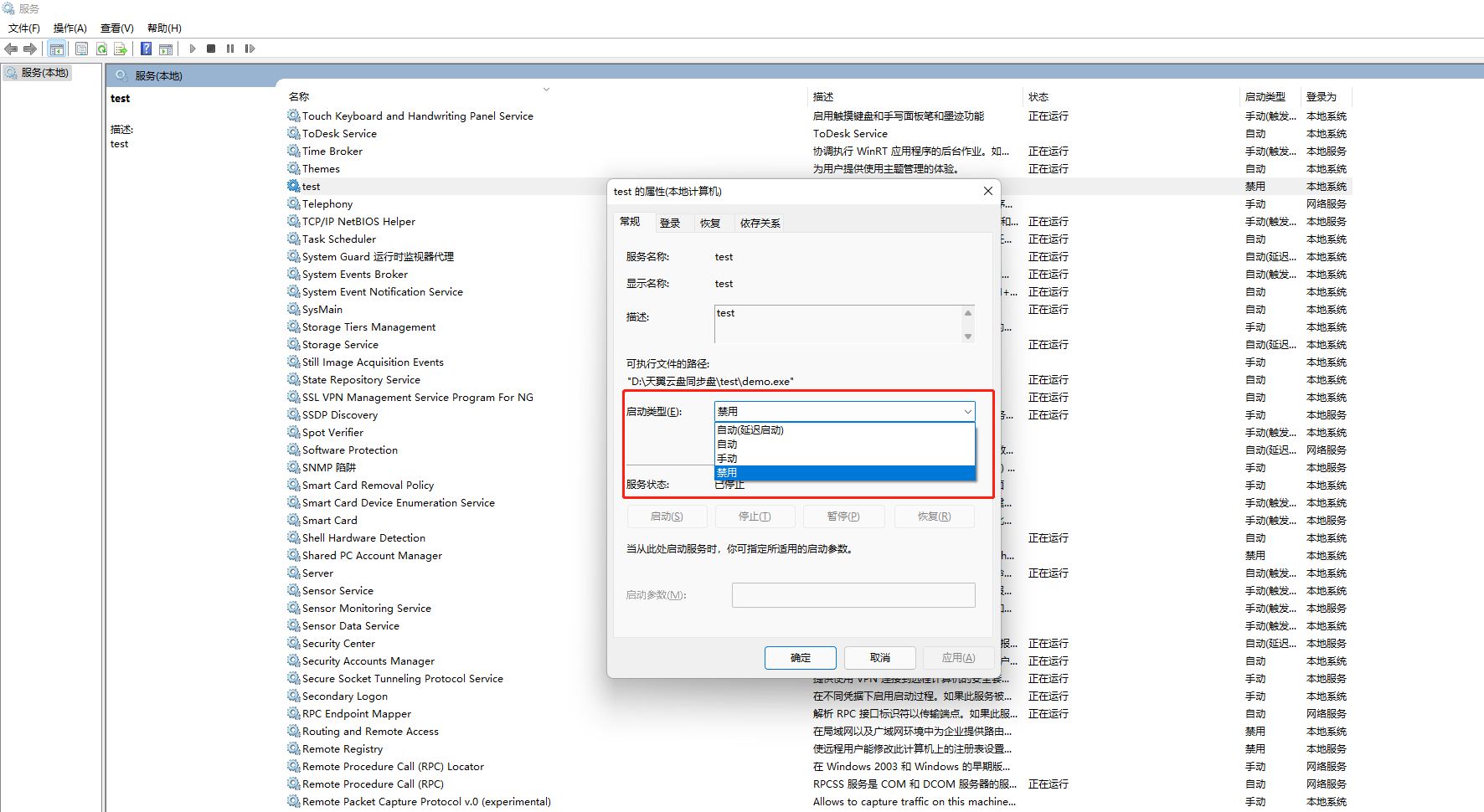Open the Properties toolbar icon

click(x=81, y=49)
